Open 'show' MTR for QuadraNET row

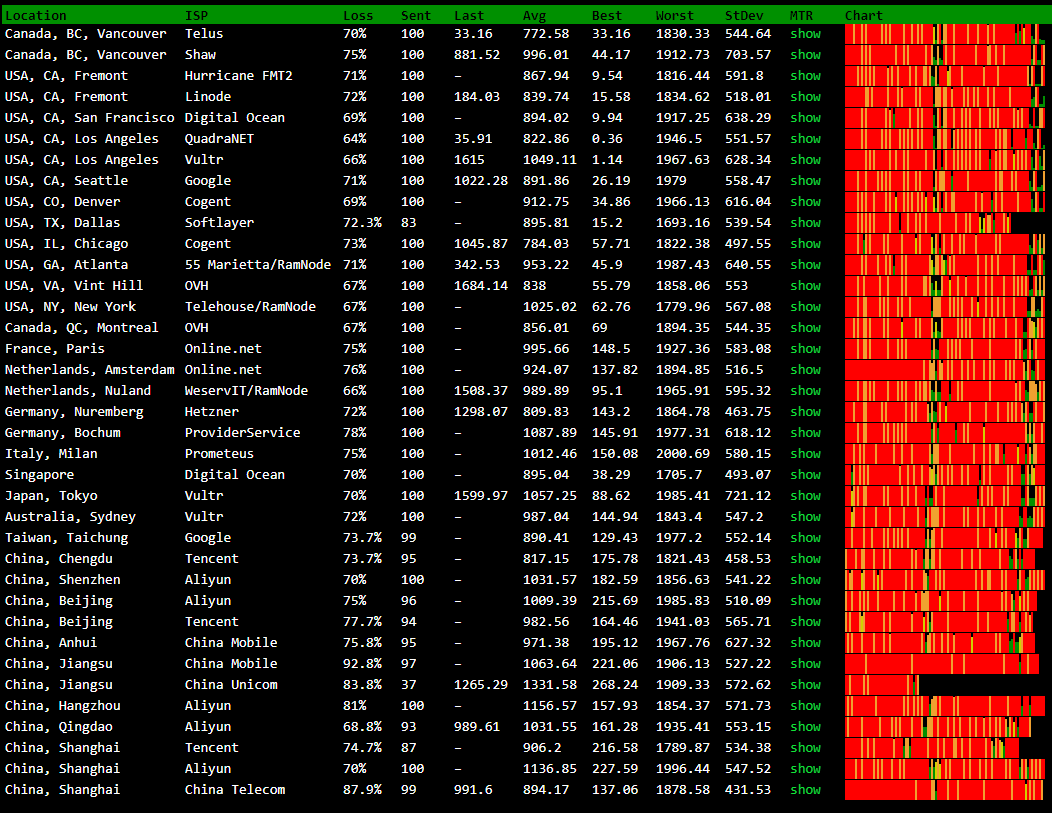click(805, 139)
